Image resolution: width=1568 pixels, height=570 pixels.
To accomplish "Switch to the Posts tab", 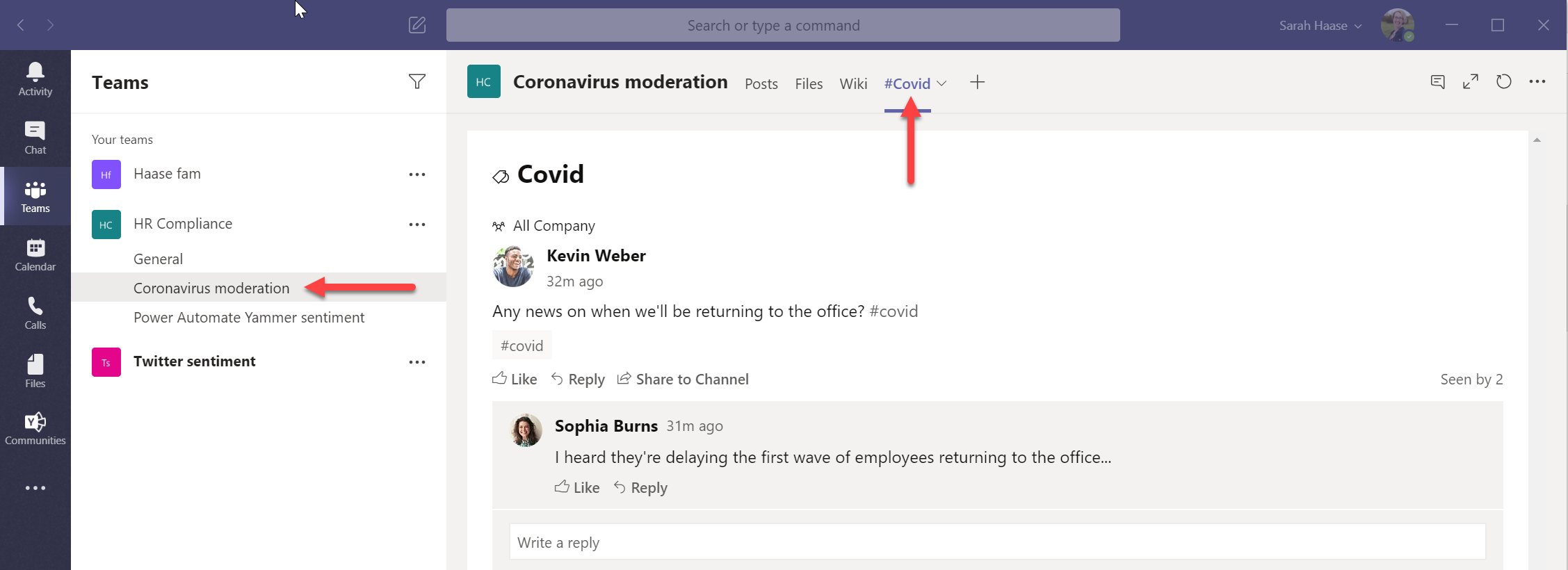I will pos(761,84).
